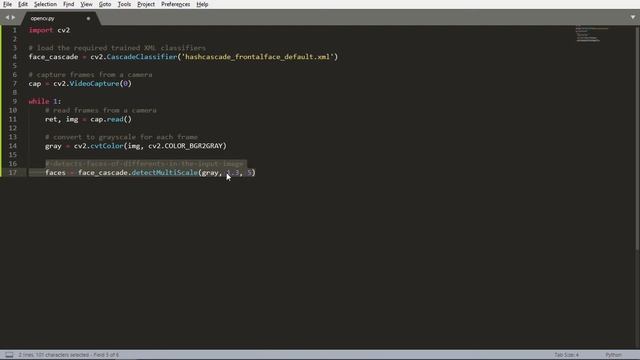The height and width of the screenshot is (360, 640).
Task: Click 'CascadeClassifier' on line 4
Action: (142, 57)
